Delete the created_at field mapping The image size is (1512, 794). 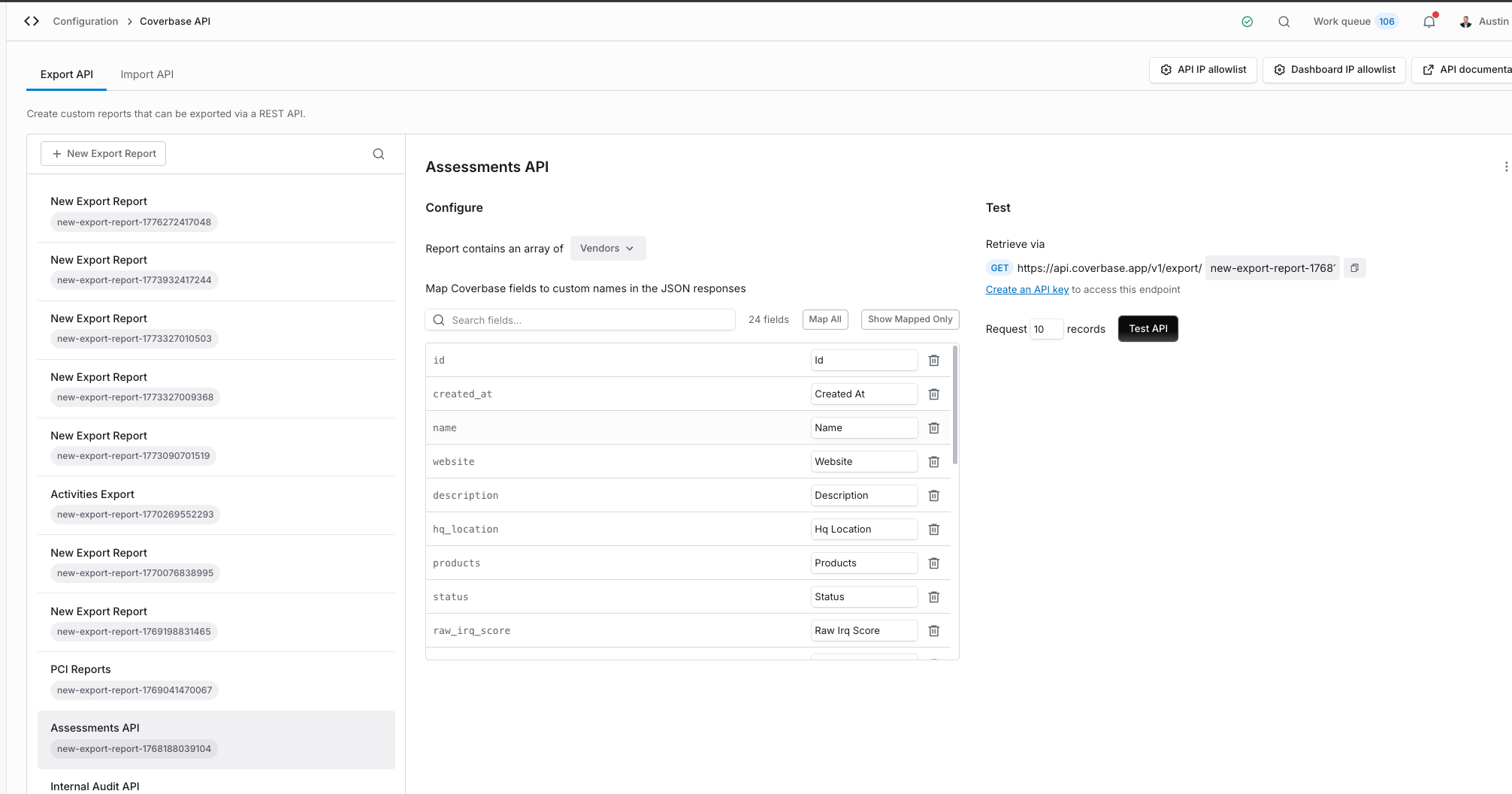934,394
